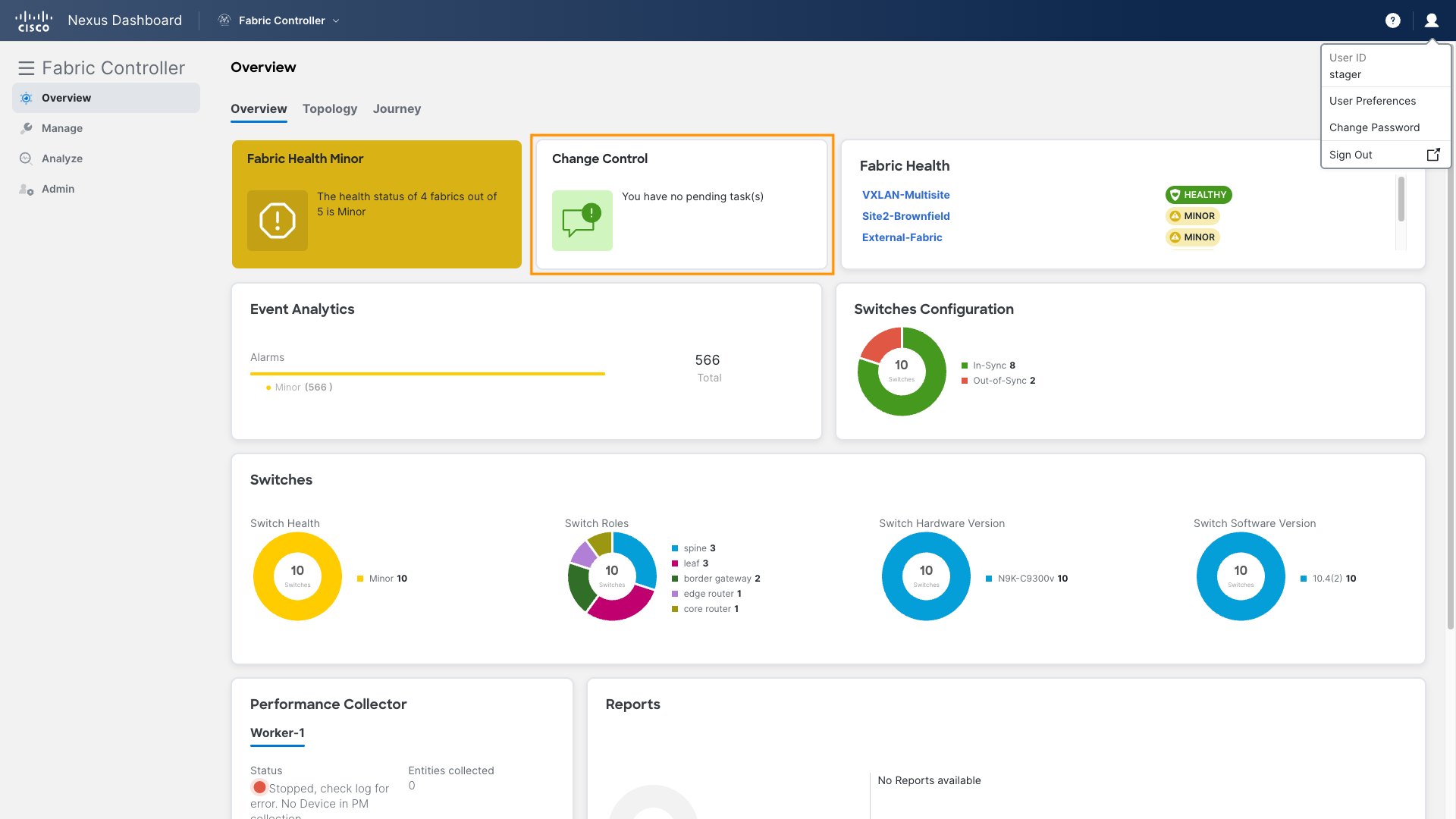Open the Fabric Health Minor card

tap(377, 204)
